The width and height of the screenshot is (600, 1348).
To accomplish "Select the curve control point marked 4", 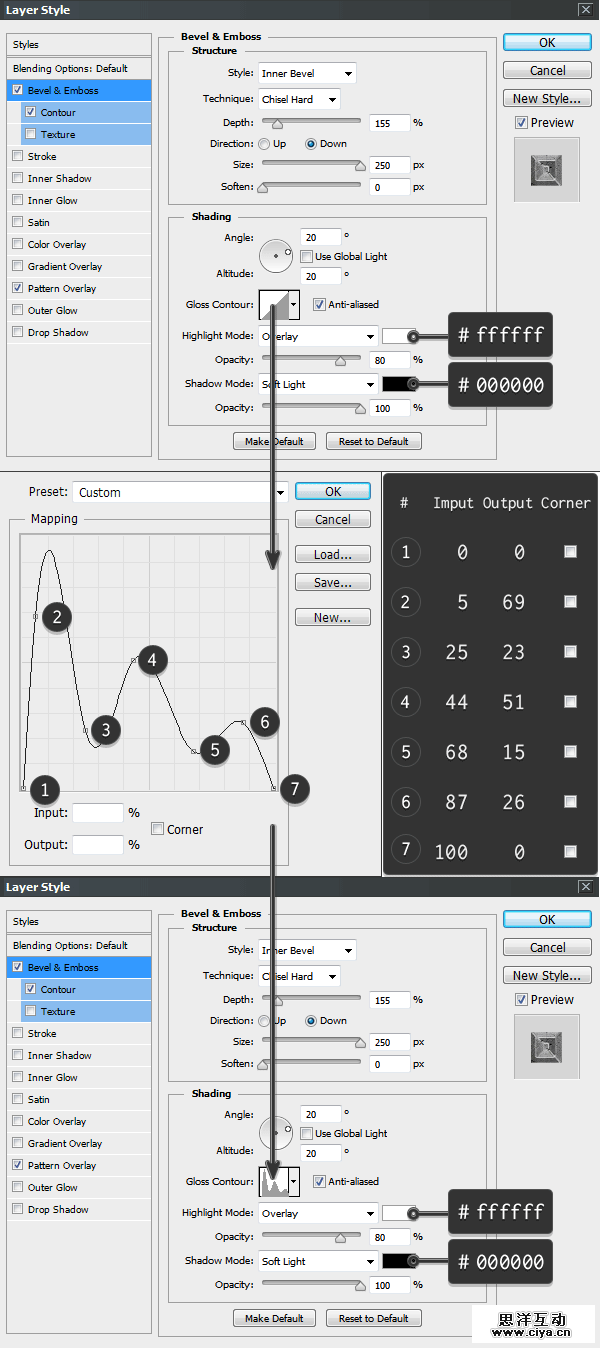I will (x=135, y=660).
